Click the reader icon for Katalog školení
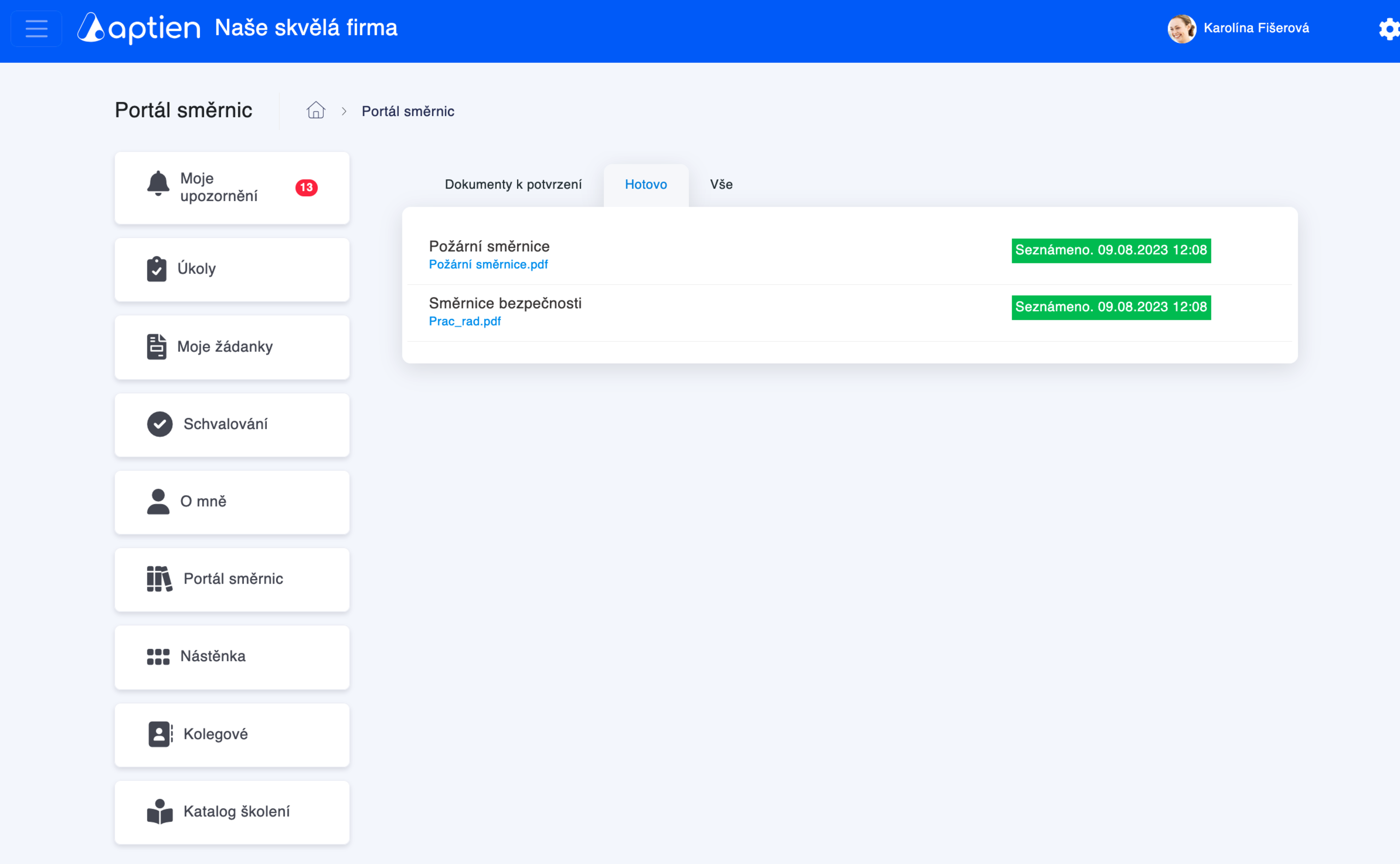The image size is (1400, 864). click(x=159, y=812)
